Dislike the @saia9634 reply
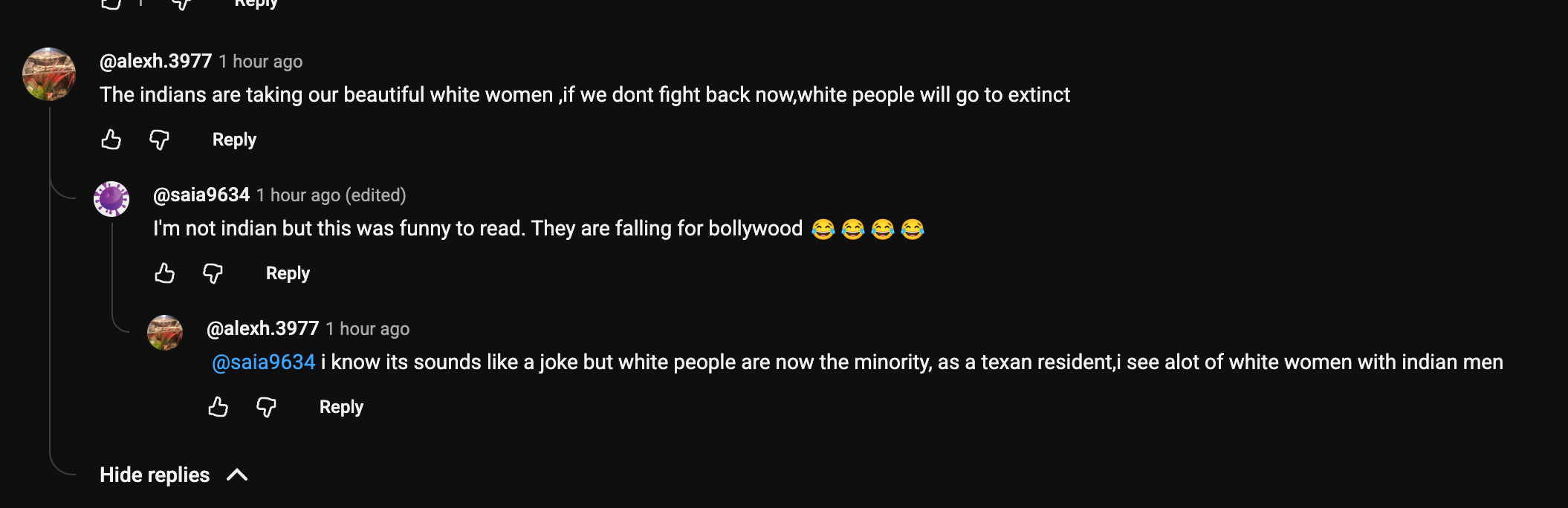 (x=213, y=273)
